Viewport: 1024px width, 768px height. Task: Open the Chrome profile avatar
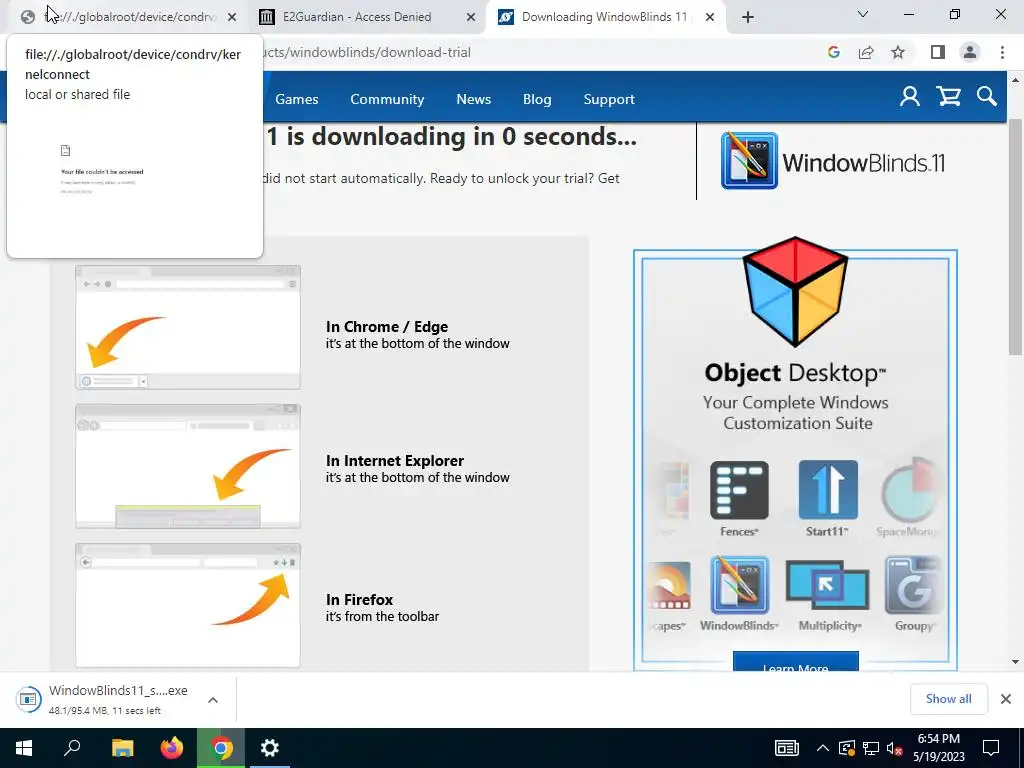970,52
